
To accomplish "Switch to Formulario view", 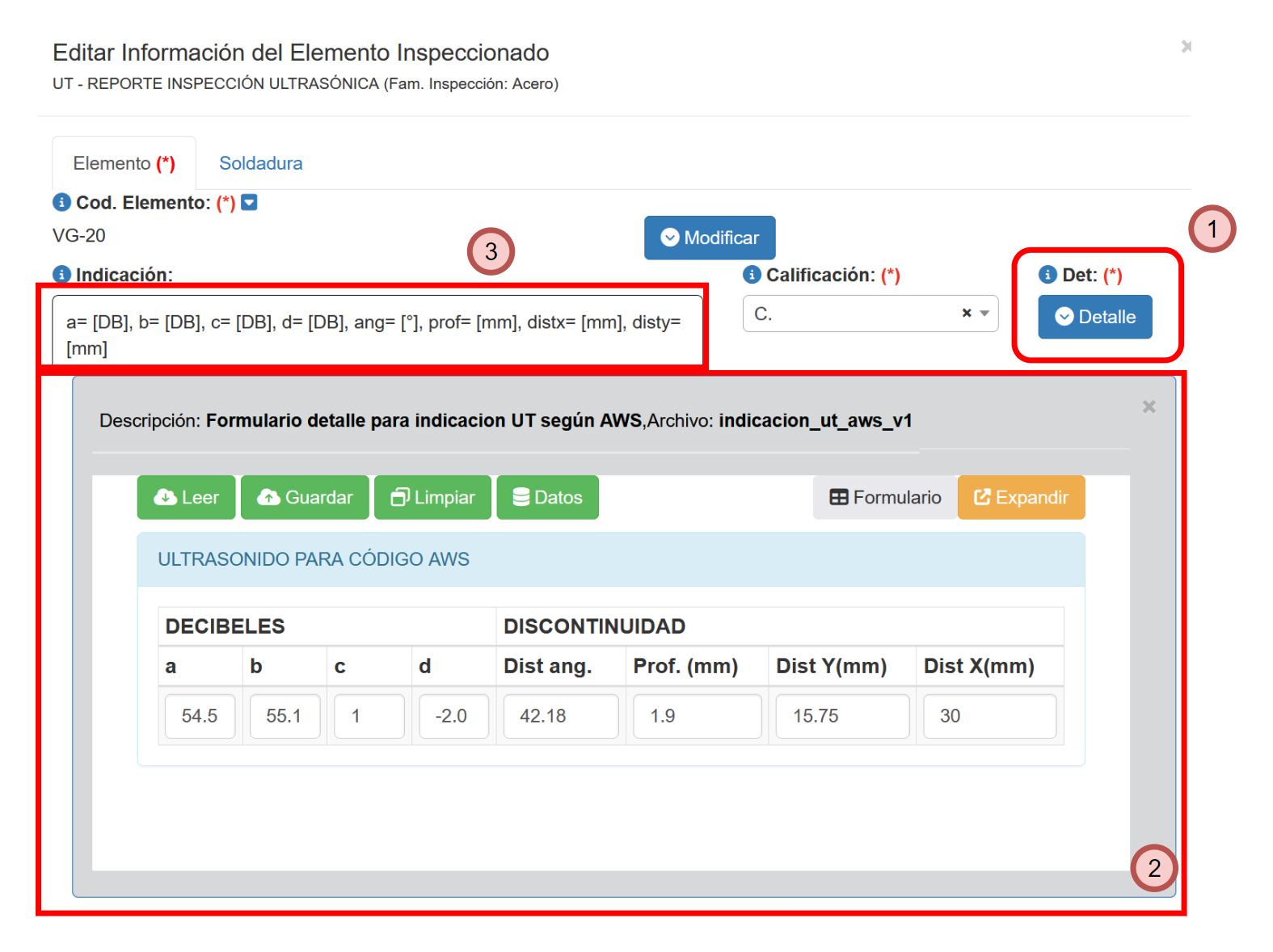I will pos(885,498).
